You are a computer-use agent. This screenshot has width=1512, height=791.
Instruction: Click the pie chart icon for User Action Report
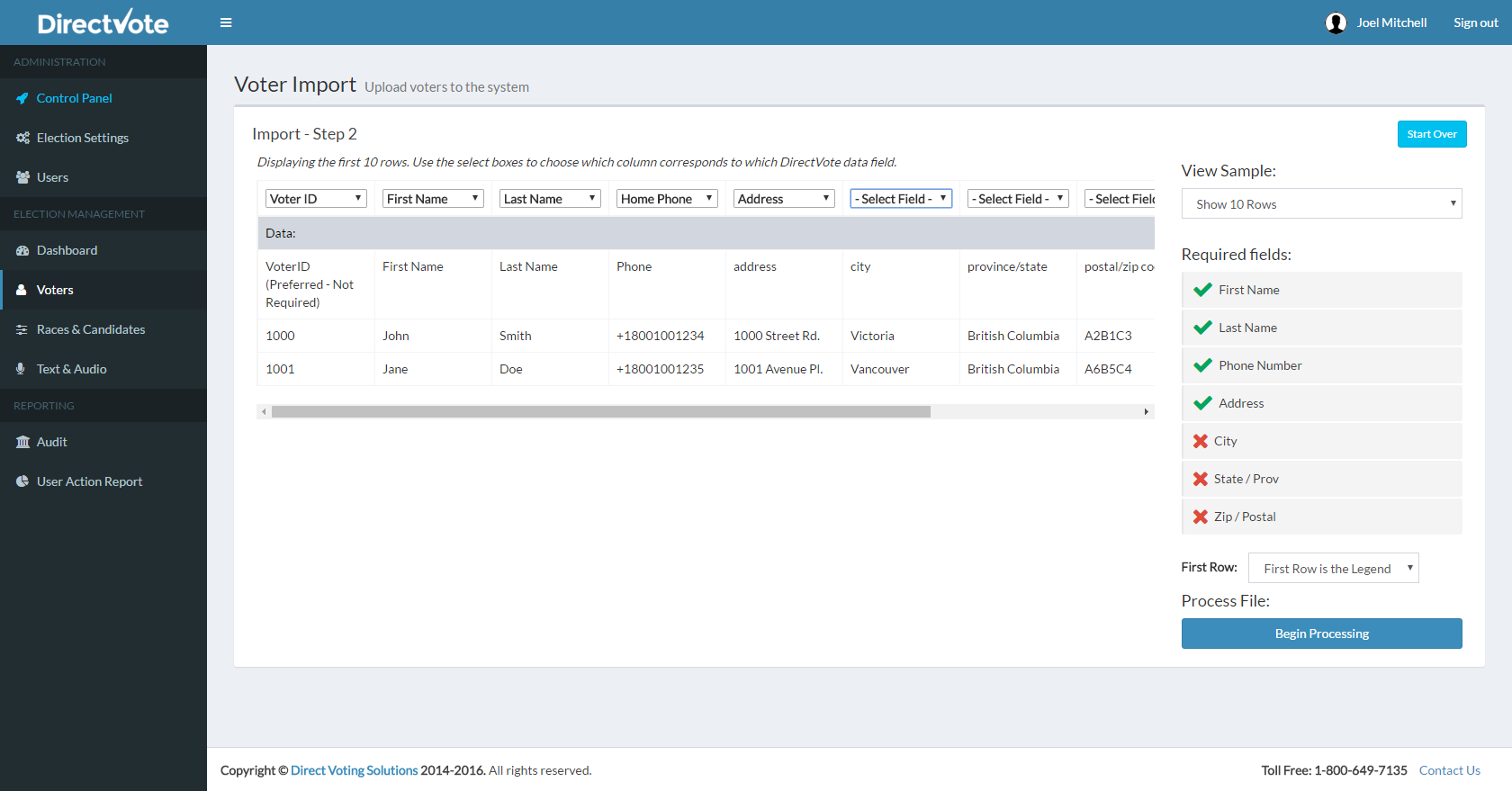[22, 481]
